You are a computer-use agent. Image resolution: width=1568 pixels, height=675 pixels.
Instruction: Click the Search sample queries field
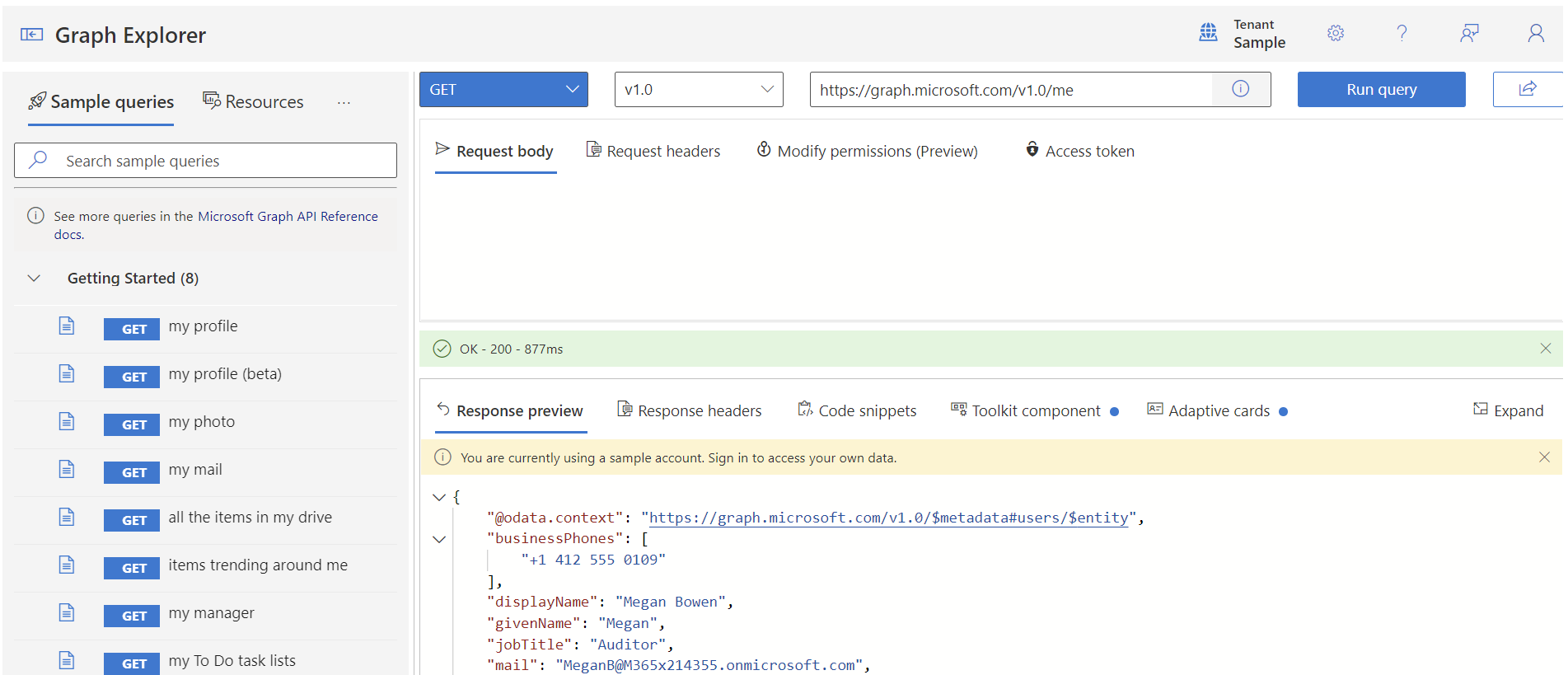205,160
